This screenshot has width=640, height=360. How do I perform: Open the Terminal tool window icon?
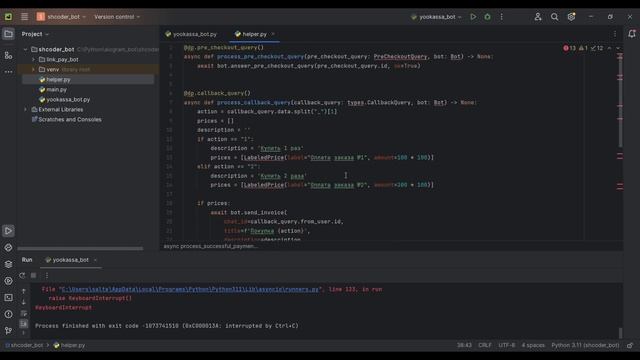[x=8, y=298]
